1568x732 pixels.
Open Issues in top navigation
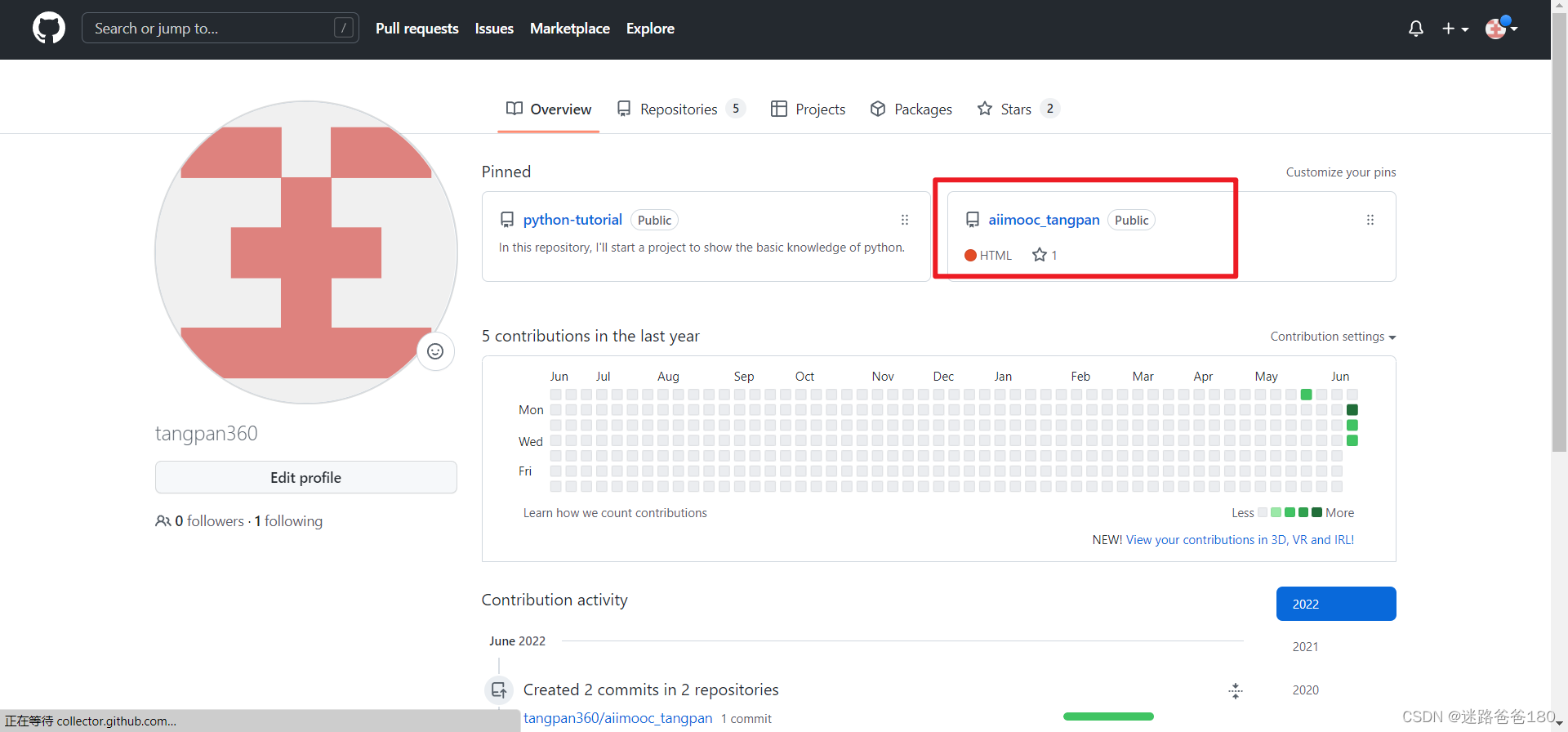tap(494, 29)
